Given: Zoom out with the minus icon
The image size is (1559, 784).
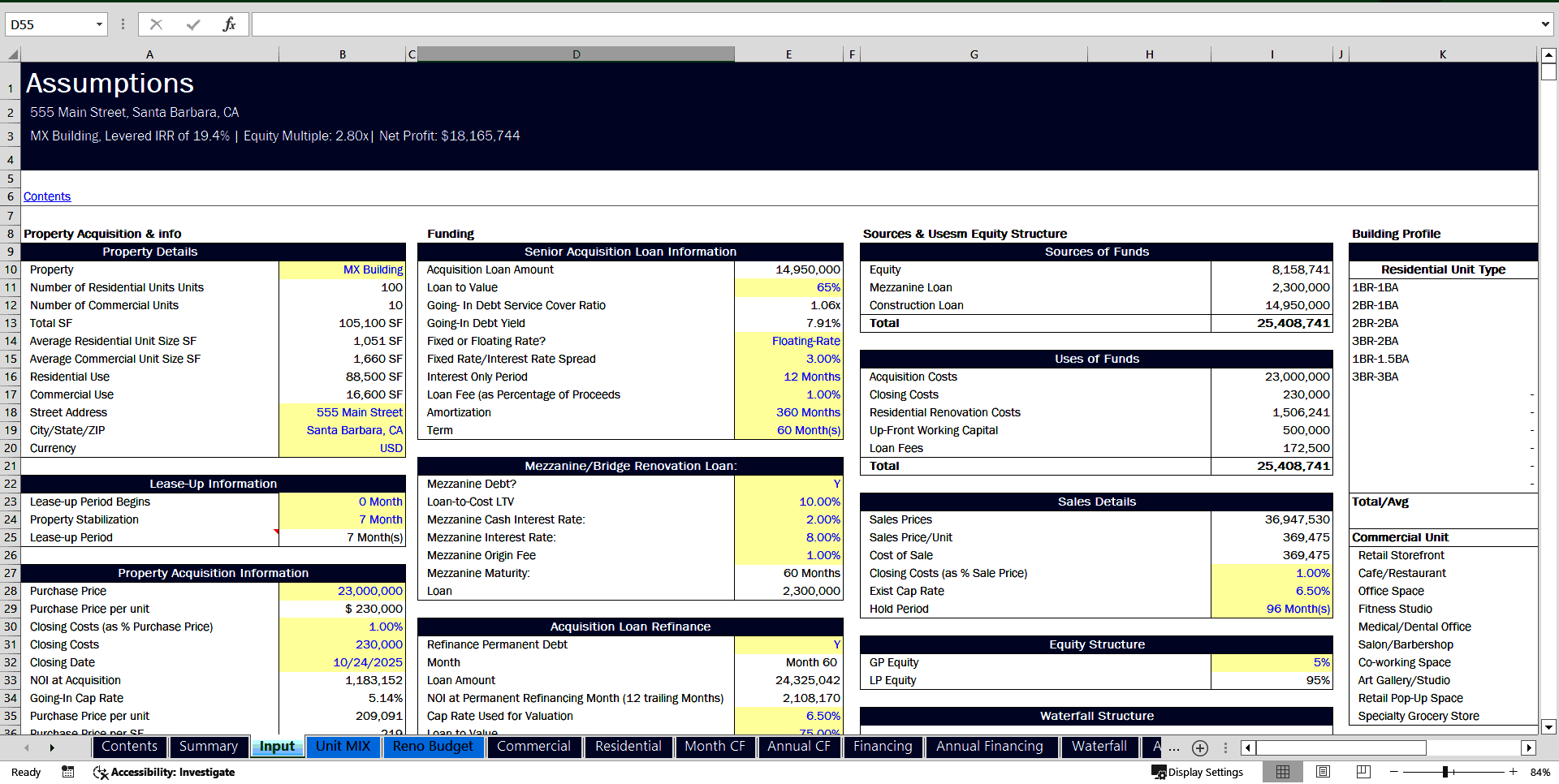Looking at the screenshot, I should [1394, 772].
